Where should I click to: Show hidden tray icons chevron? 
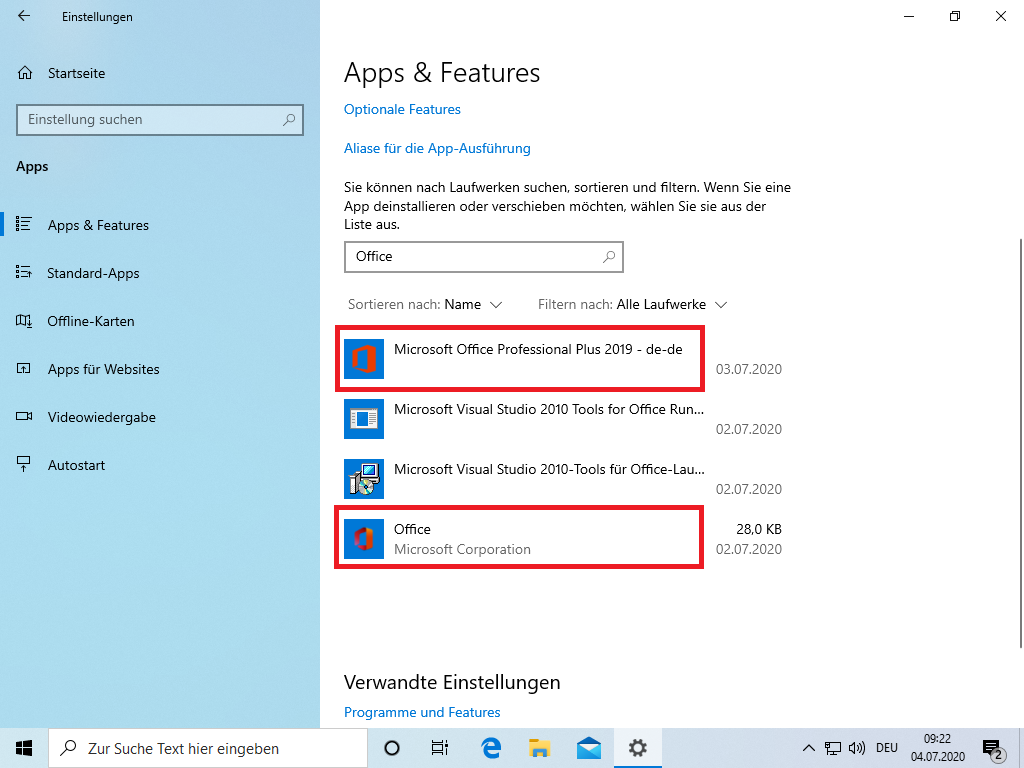coord(808,748)
